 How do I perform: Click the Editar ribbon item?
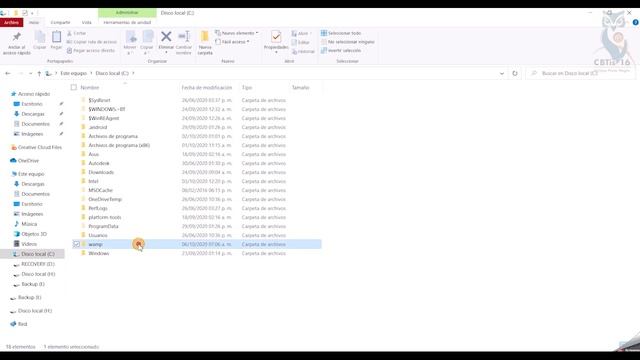click(301, 42)
